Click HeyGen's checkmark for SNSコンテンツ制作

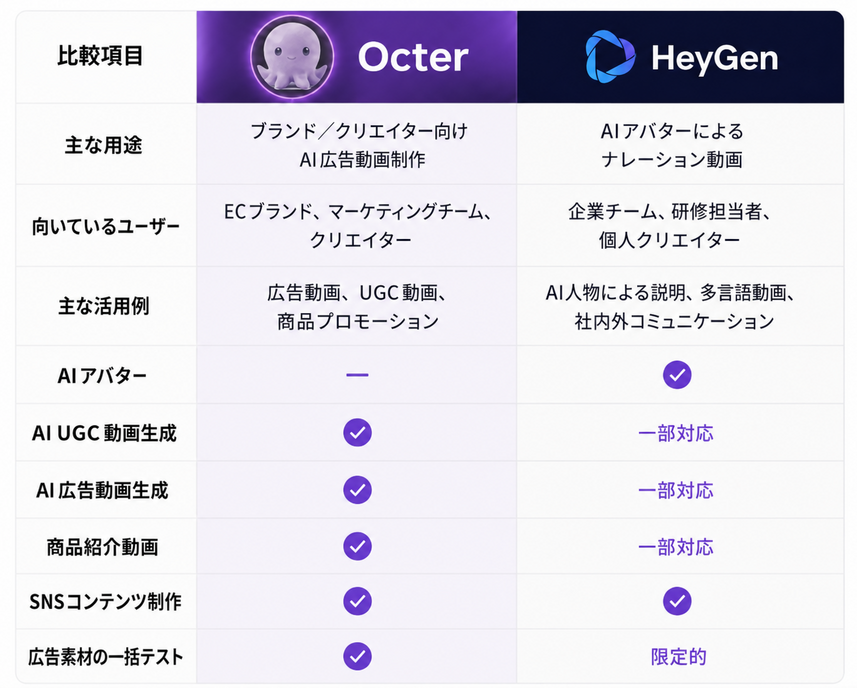pos(677,601)
